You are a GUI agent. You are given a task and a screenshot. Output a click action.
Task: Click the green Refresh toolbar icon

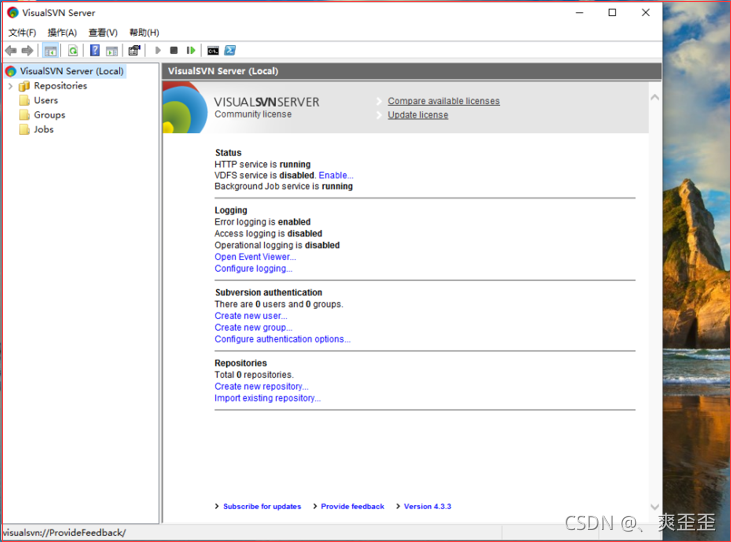[x=73, y=50]
